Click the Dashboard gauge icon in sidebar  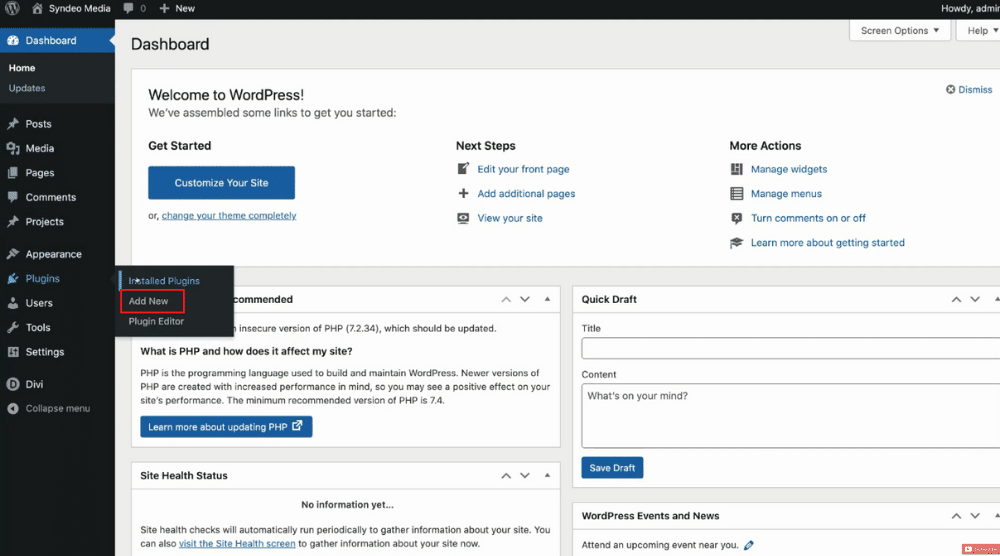13,40
